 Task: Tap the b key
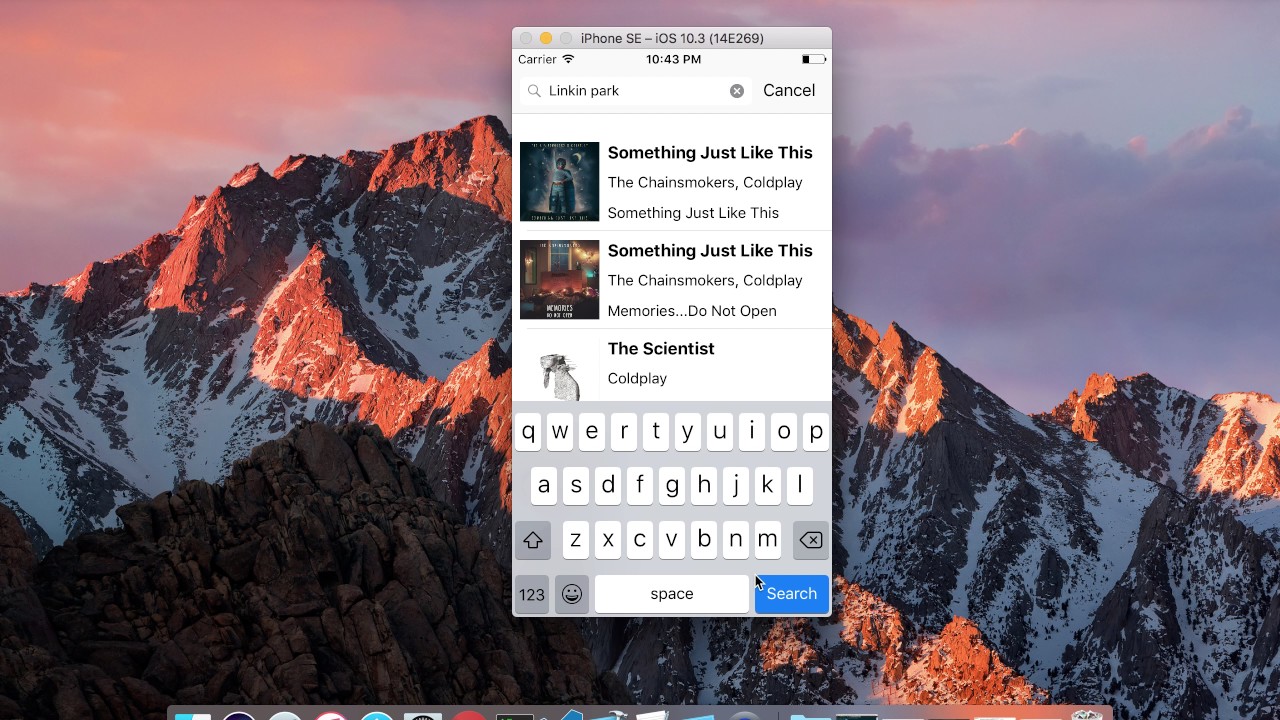point(704,540)
